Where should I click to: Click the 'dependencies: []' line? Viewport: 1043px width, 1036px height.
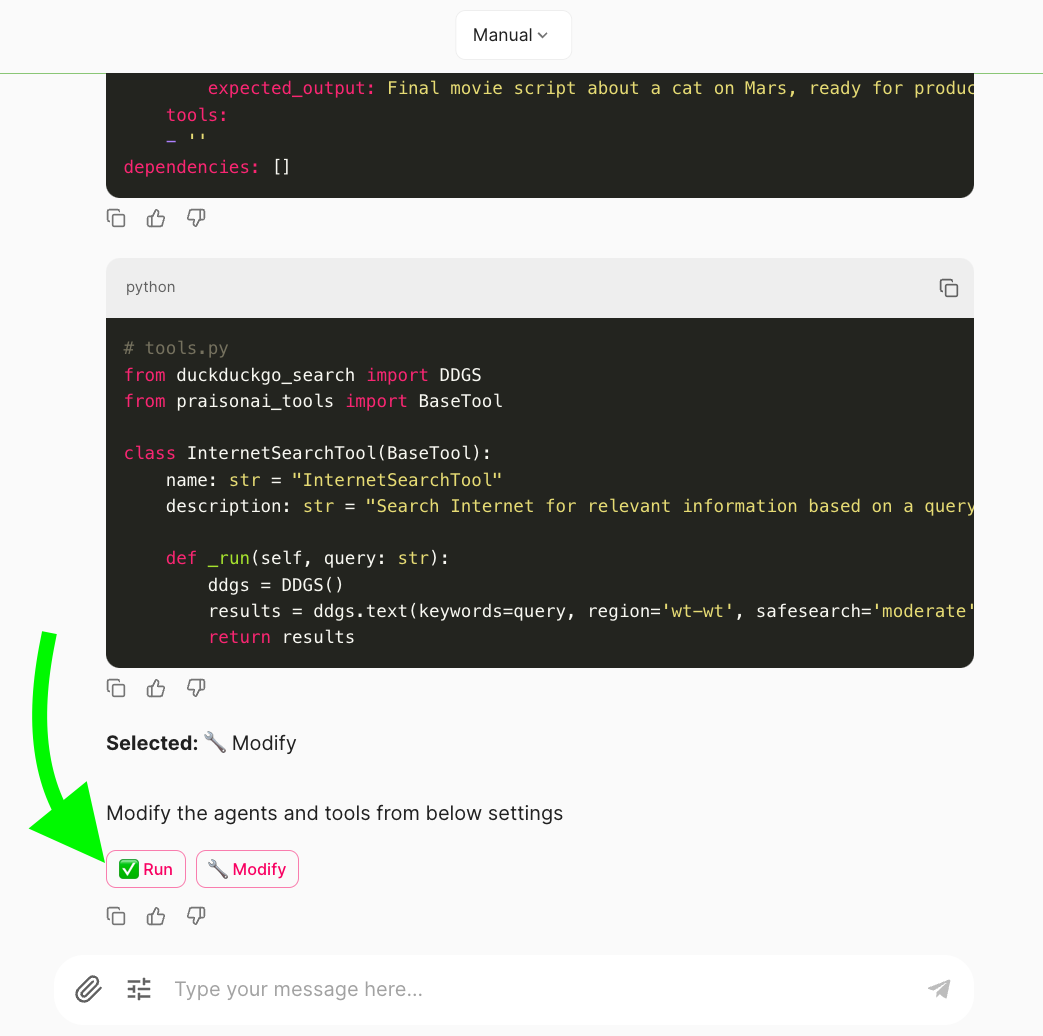pyautogui.click(x=207, y=167)
